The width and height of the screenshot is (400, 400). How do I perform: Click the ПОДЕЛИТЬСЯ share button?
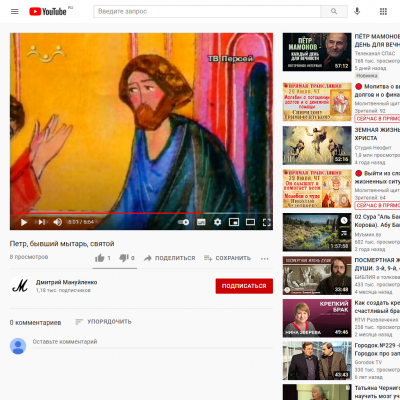(x=169, y=258)
